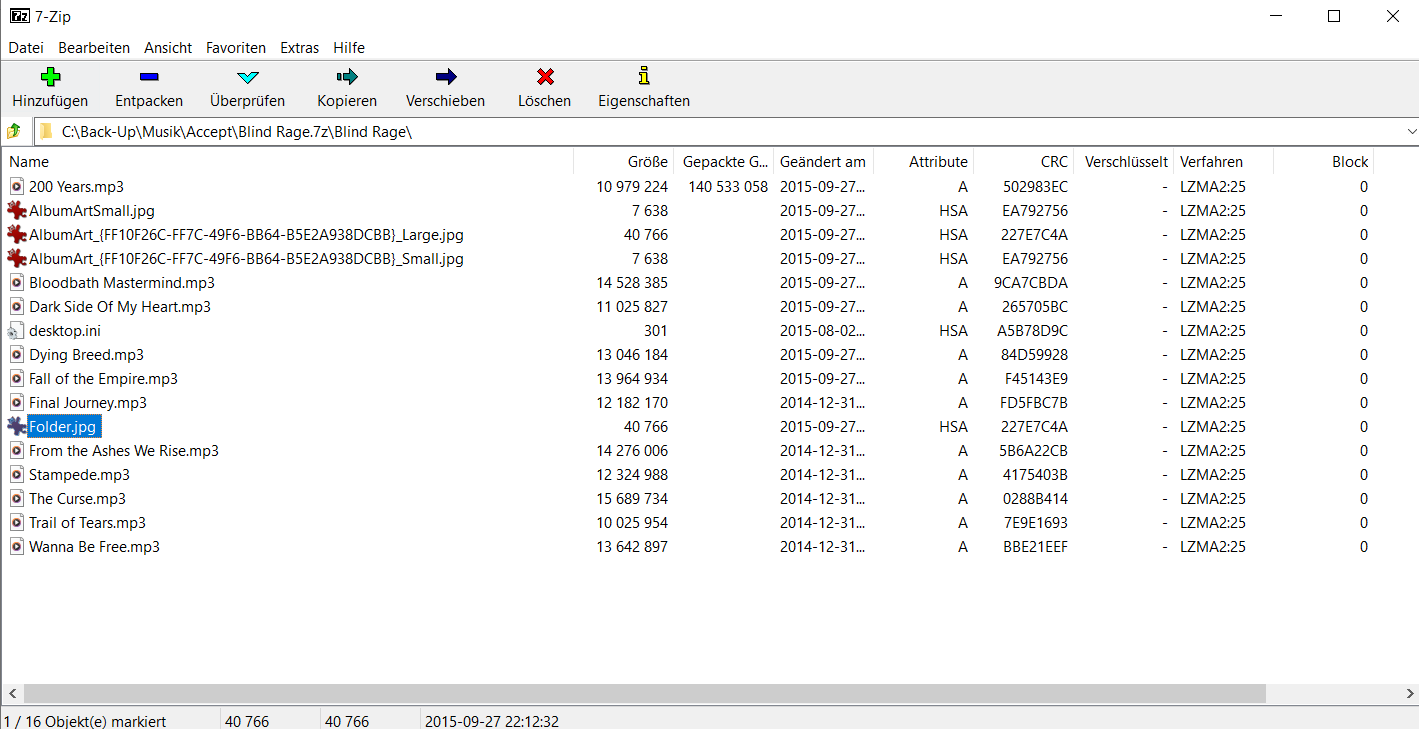Sort by the Größe column header
This screenshot has width=1419, height=729.
(x=624, y=162)
